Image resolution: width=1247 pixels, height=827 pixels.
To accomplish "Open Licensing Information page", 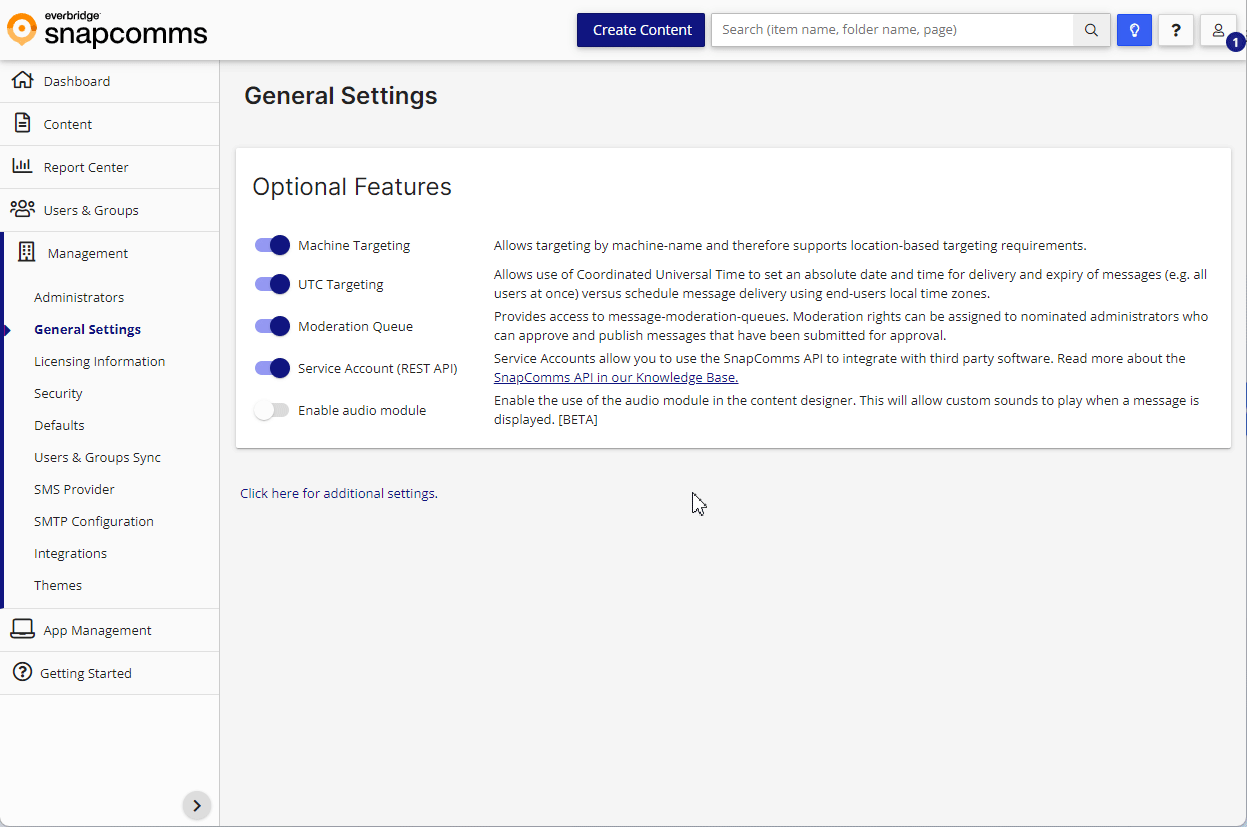I will click(99, 361).
